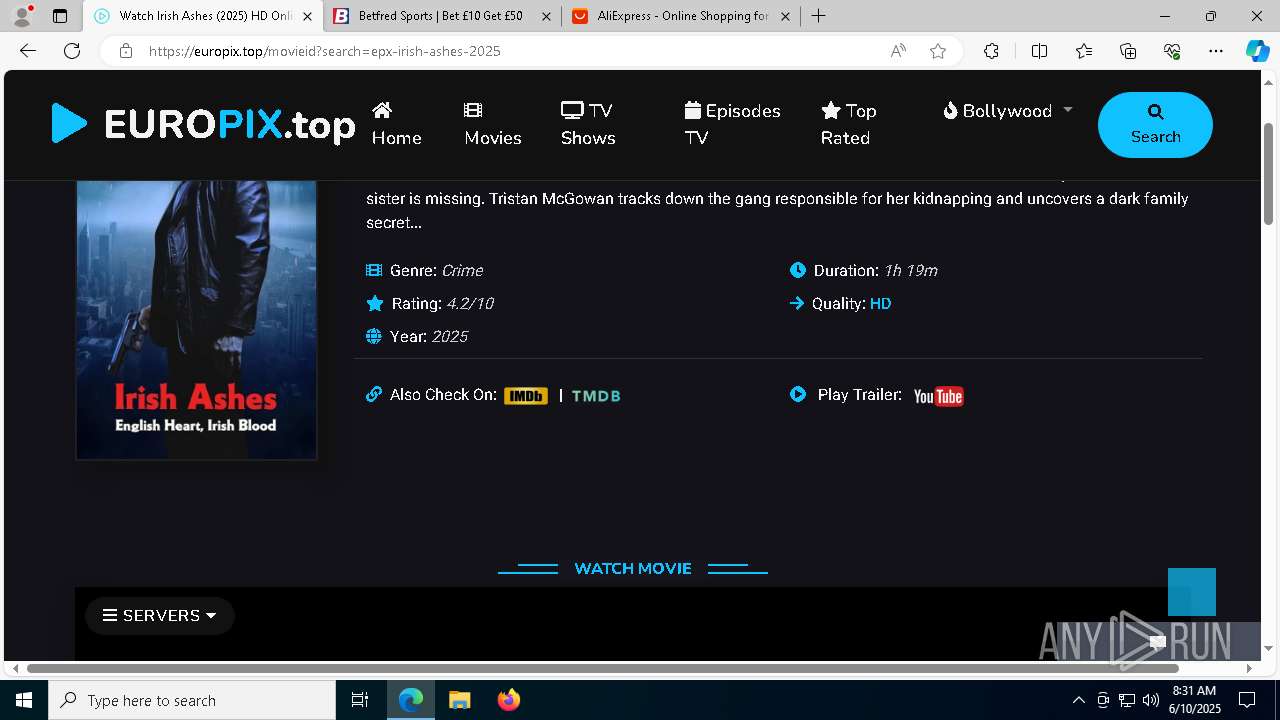Open the browser profile icon
The width and height of the screenshot is (1280, 720).
[22, 16]
